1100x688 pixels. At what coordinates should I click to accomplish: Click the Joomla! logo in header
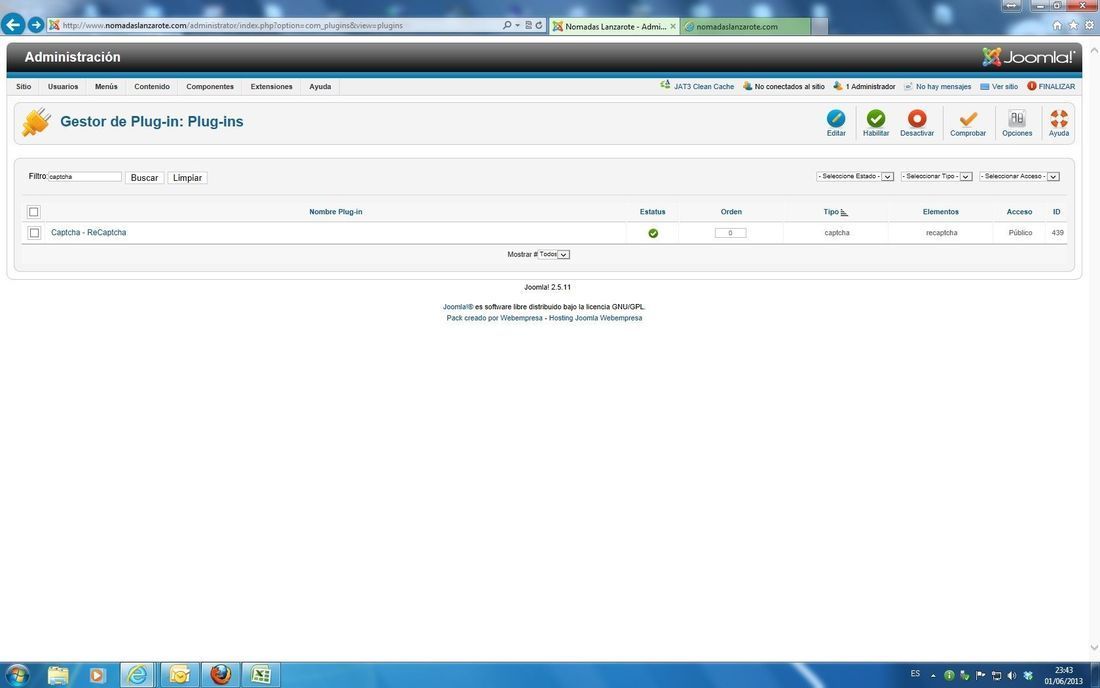(x=1028, y=57)
